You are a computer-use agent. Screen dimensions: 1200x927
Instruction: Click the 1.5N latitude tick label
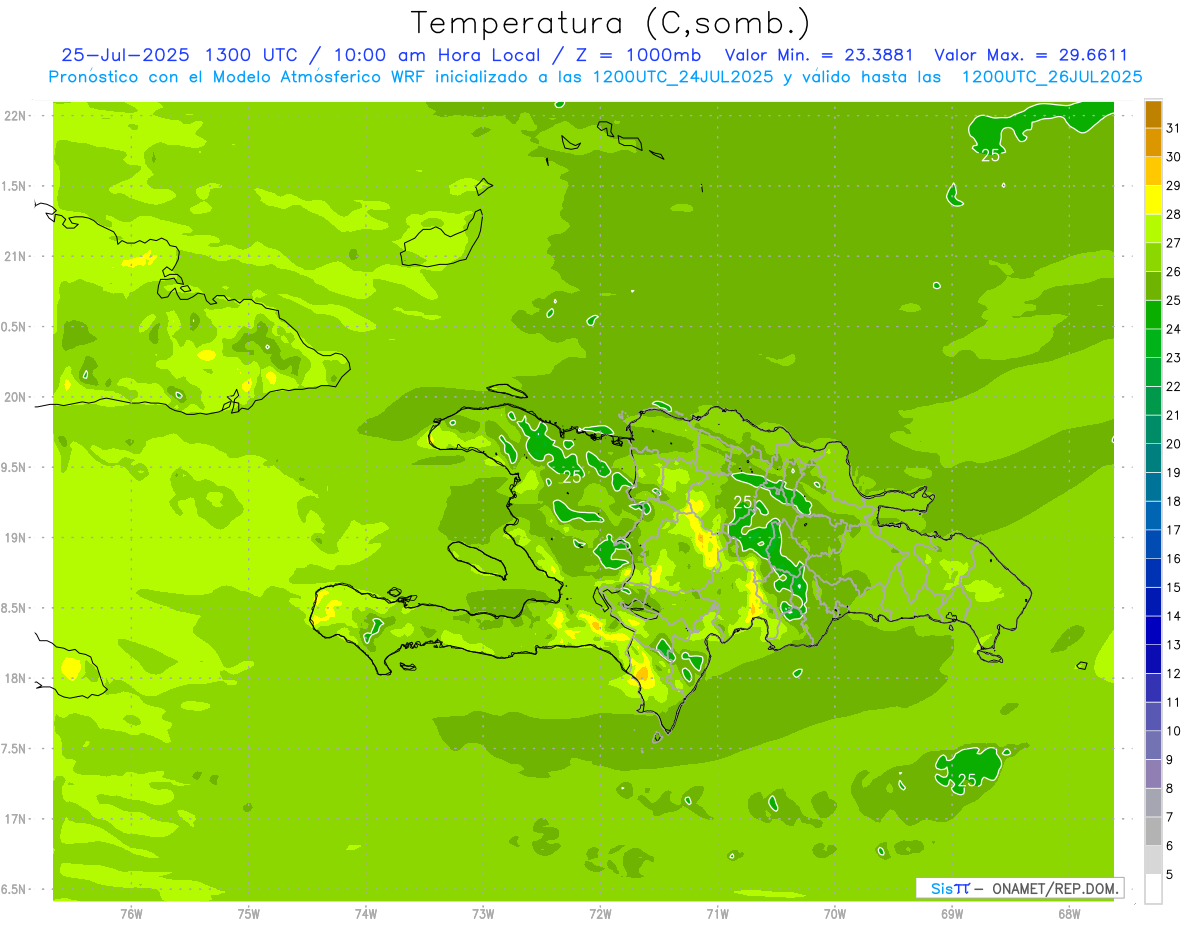pyautogui.click(x=15, y=186)
